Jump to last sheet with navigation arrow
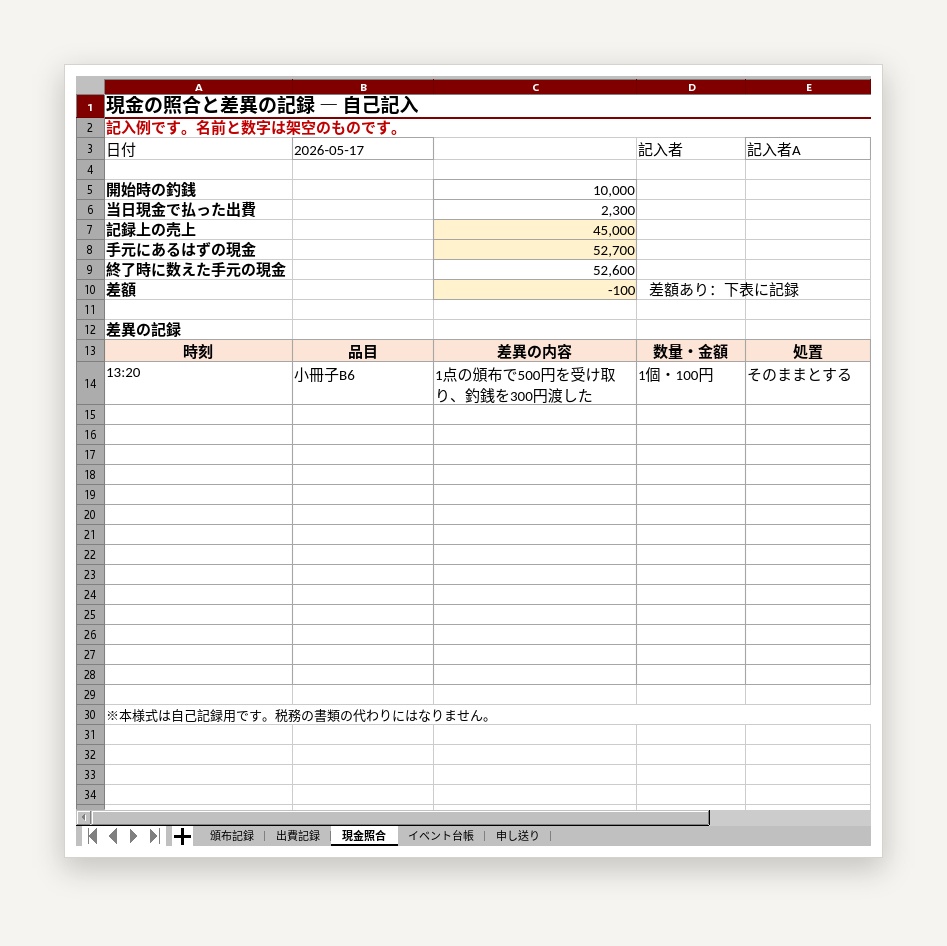This screenshot has width=947, height=946. click(154, 836)
